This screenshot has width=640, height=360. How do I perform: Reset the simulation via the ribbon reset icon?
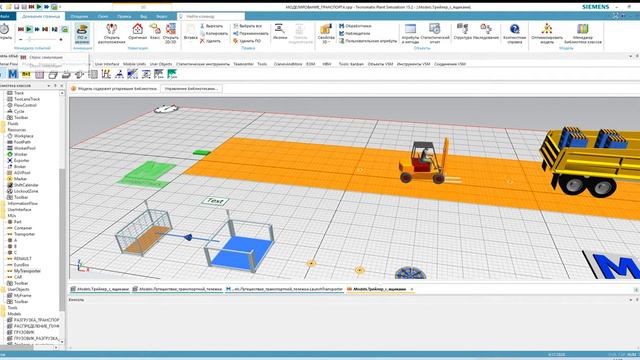pos(21,29)
